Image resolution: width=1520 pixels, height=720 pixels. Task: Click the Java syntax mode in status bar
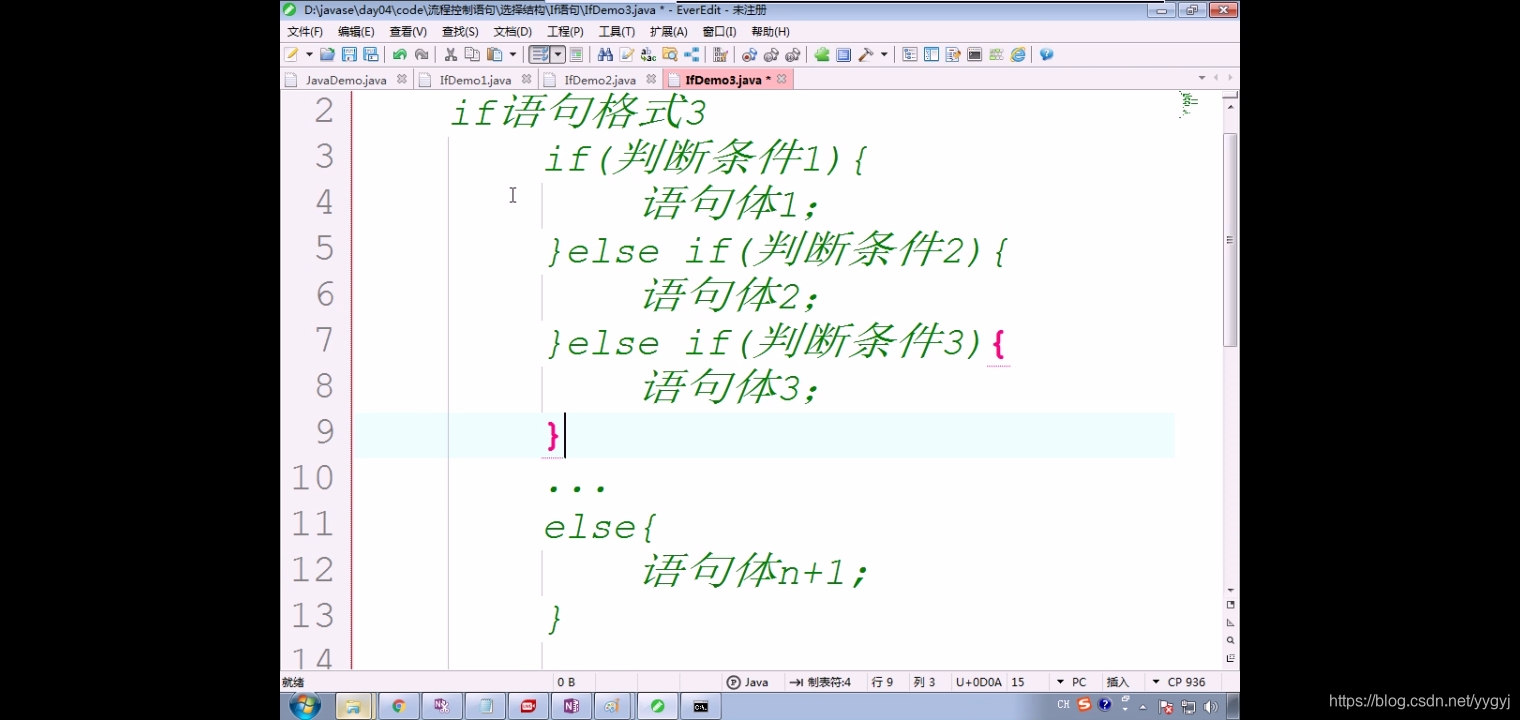coord(748,682)
